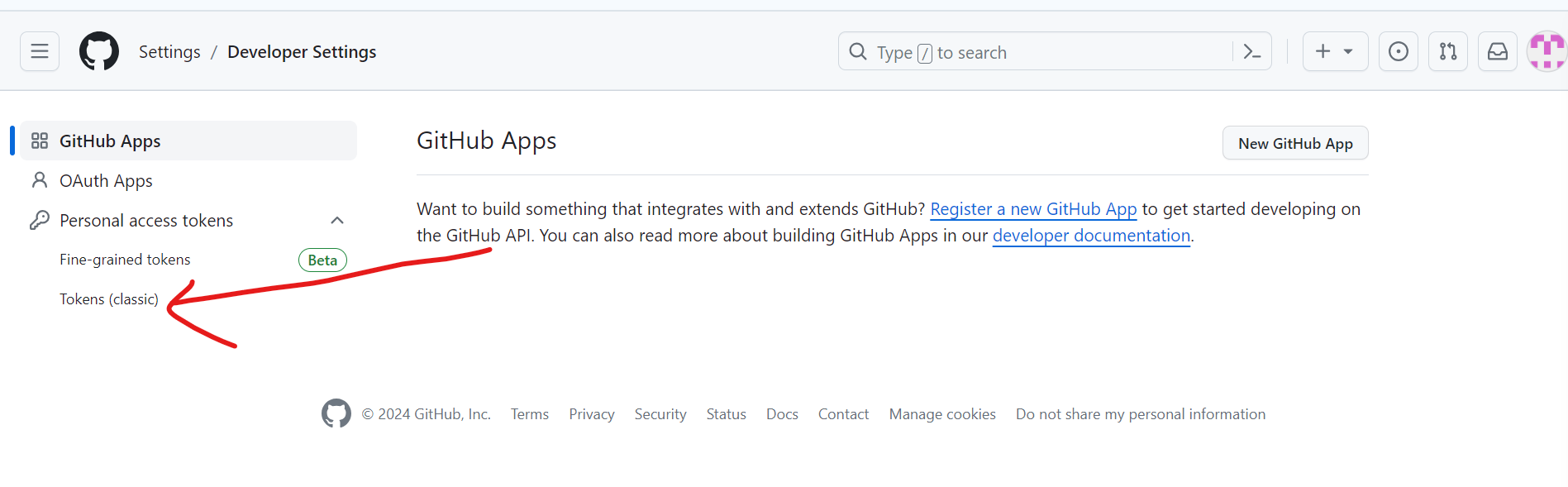Screen dimensions: 1568x487
Task: Open the hamburger navigation menu
Action: click(40, 51)
